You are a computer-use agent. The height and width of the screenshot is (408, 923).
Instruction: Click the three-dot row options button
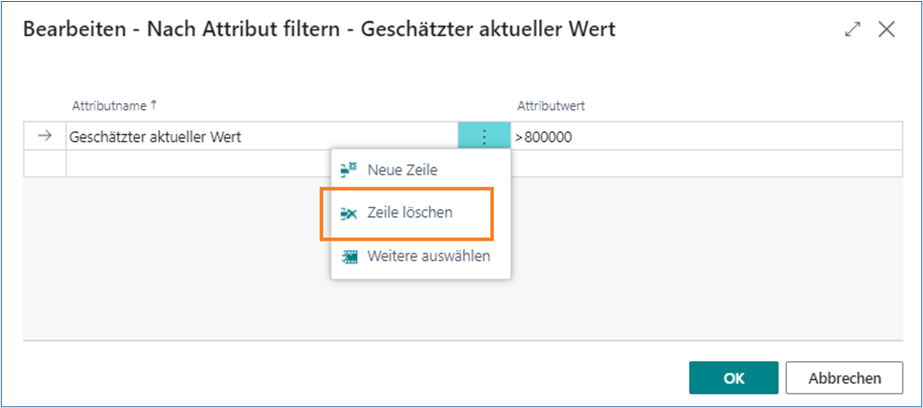tap(484, 137)
